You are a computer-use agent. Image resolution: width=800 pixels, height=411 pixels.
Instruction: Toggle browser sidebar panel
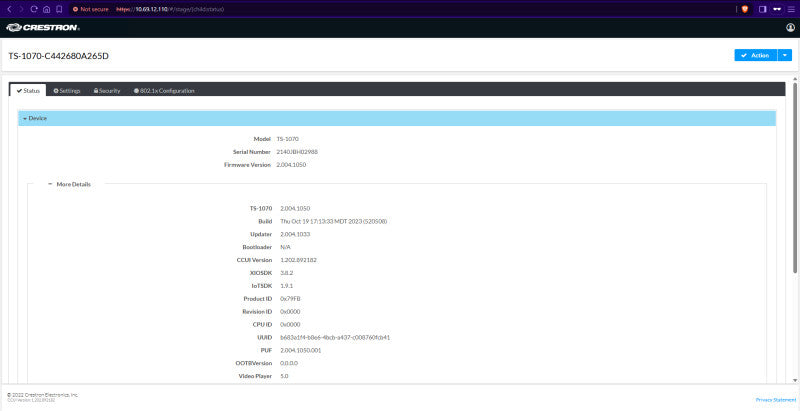coord(763,9)
